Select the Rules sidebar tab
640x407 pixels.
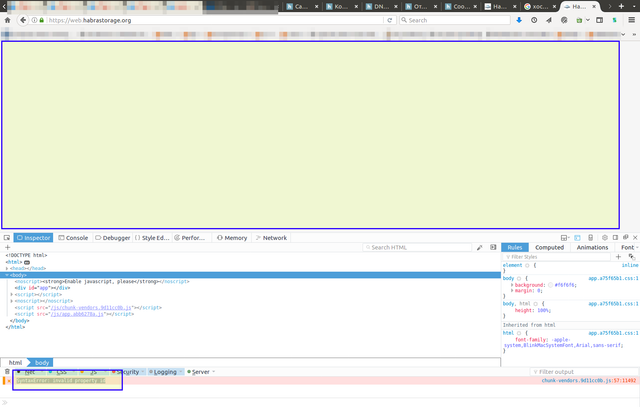click(x=515, y=247)
